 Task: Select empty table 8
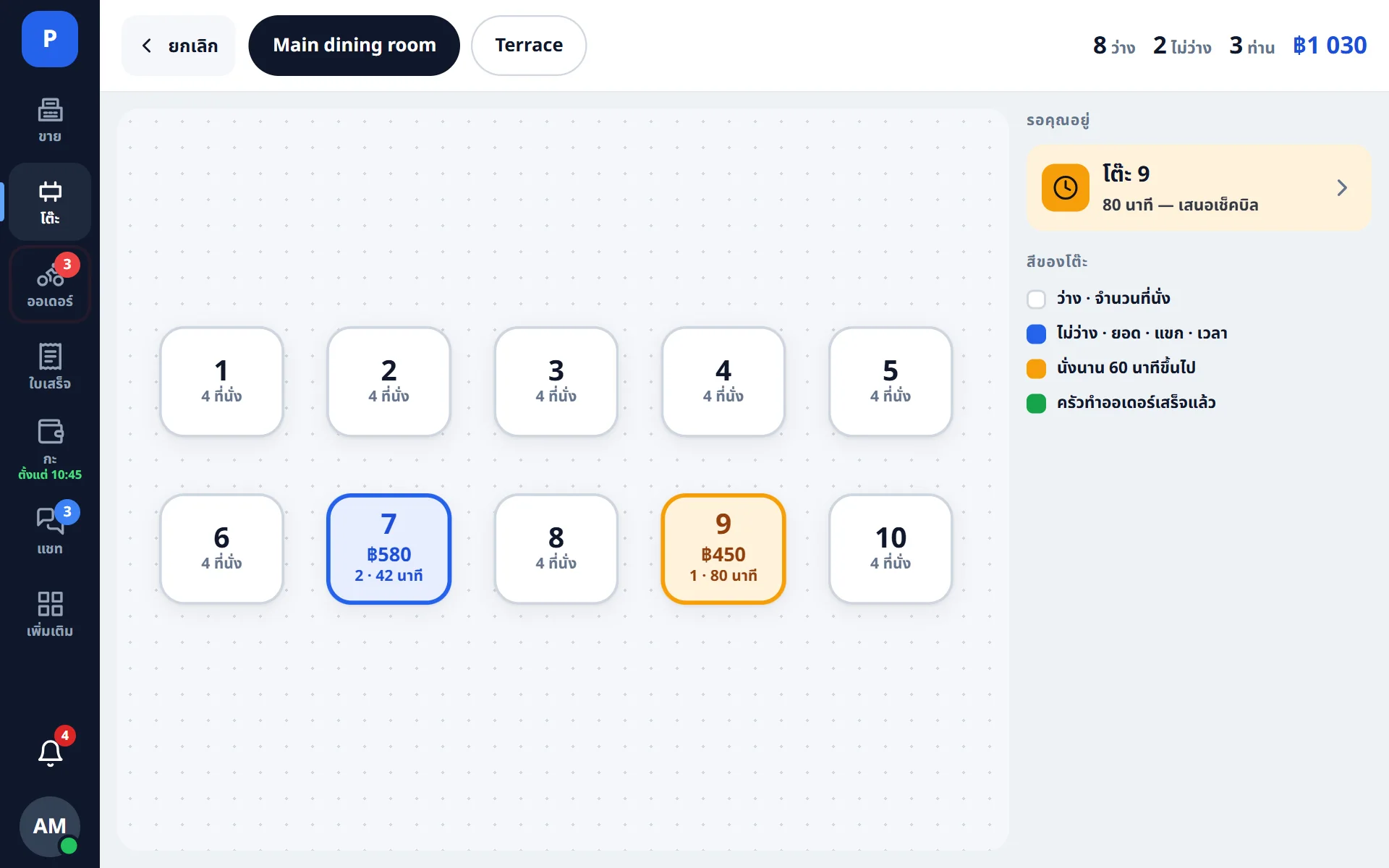coord(556,548)
